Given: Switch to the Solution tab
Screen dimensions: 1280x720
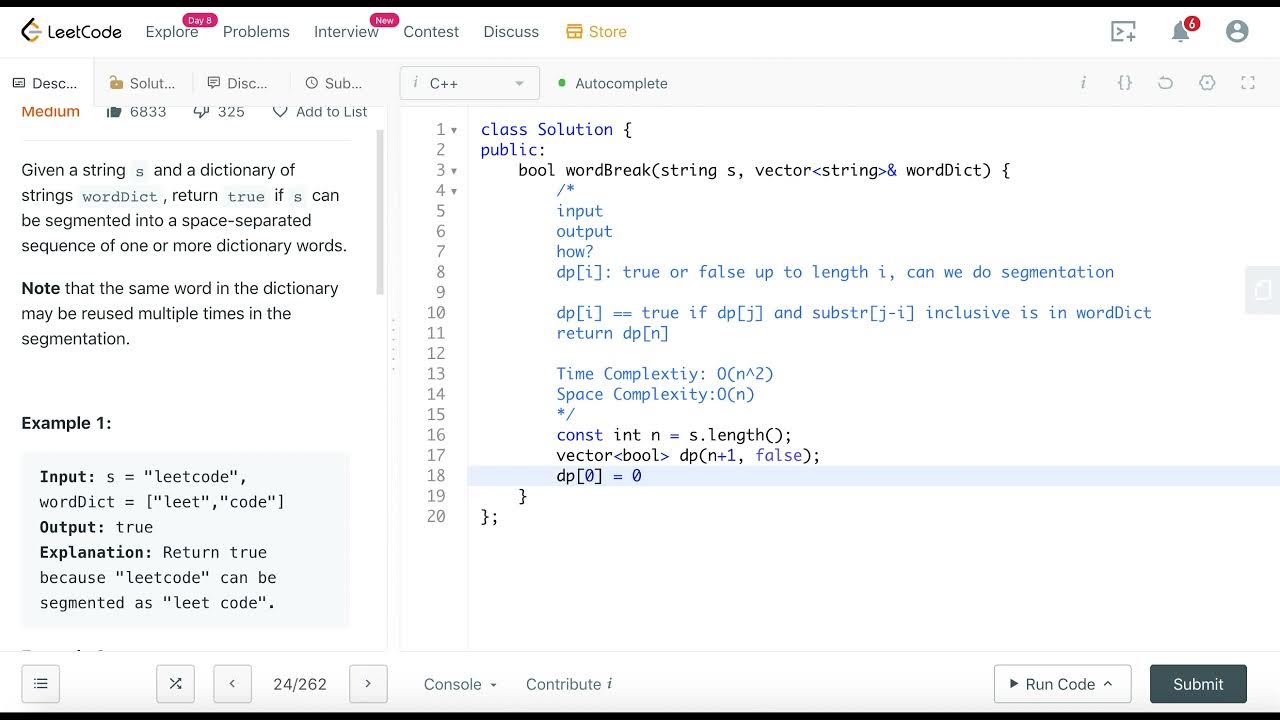Looking at the screenshot, I should [142, 83].
